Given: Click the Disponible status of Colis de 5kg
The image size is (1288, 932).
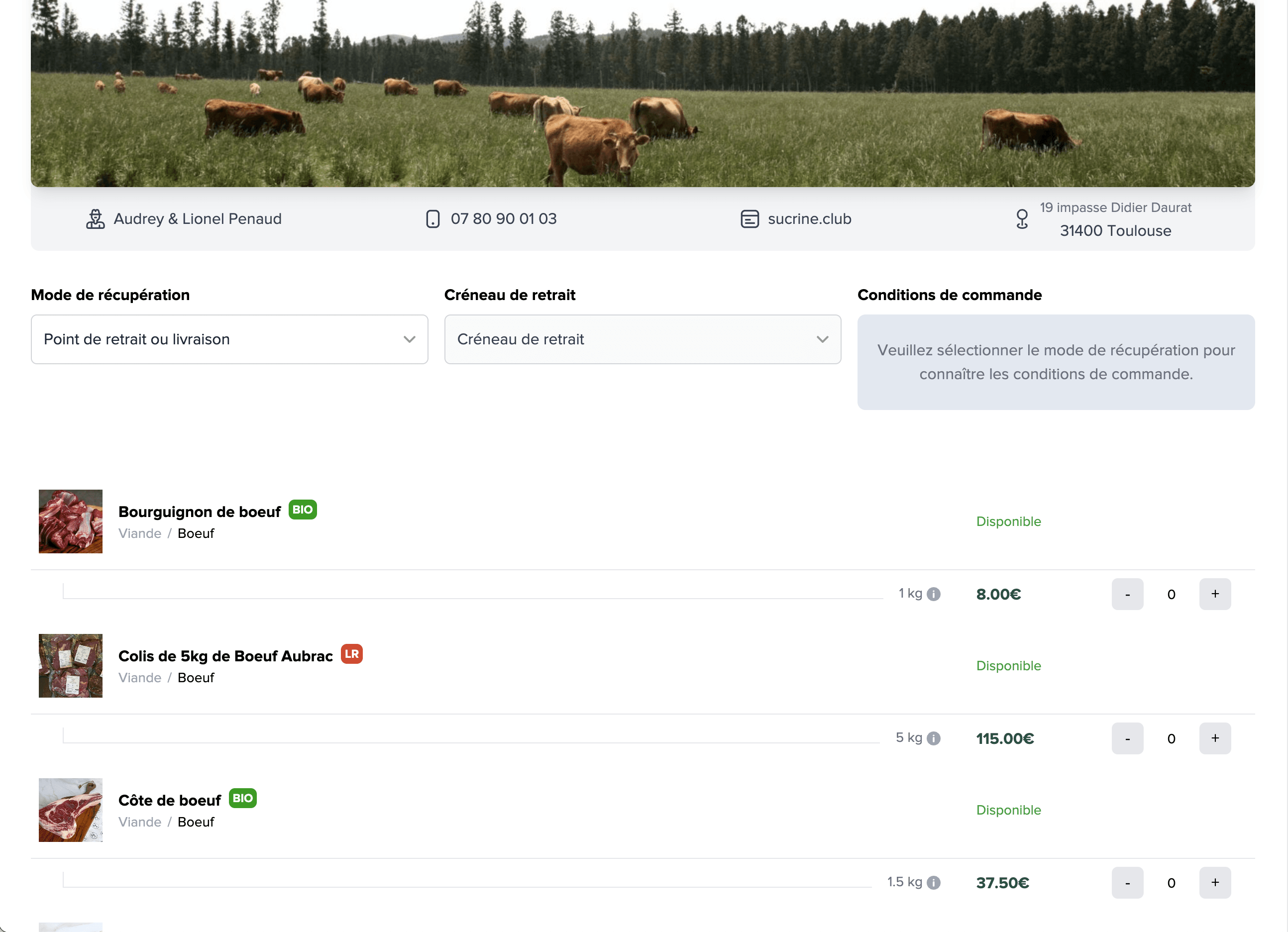Looking at the screenshot, I should [1009, 666].
